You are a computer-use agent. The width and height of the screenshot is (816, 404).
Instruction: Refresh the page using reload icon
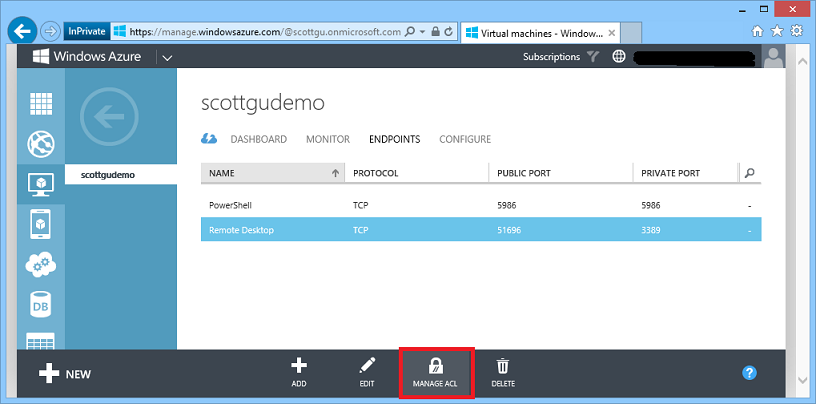[x=449, y=32]
